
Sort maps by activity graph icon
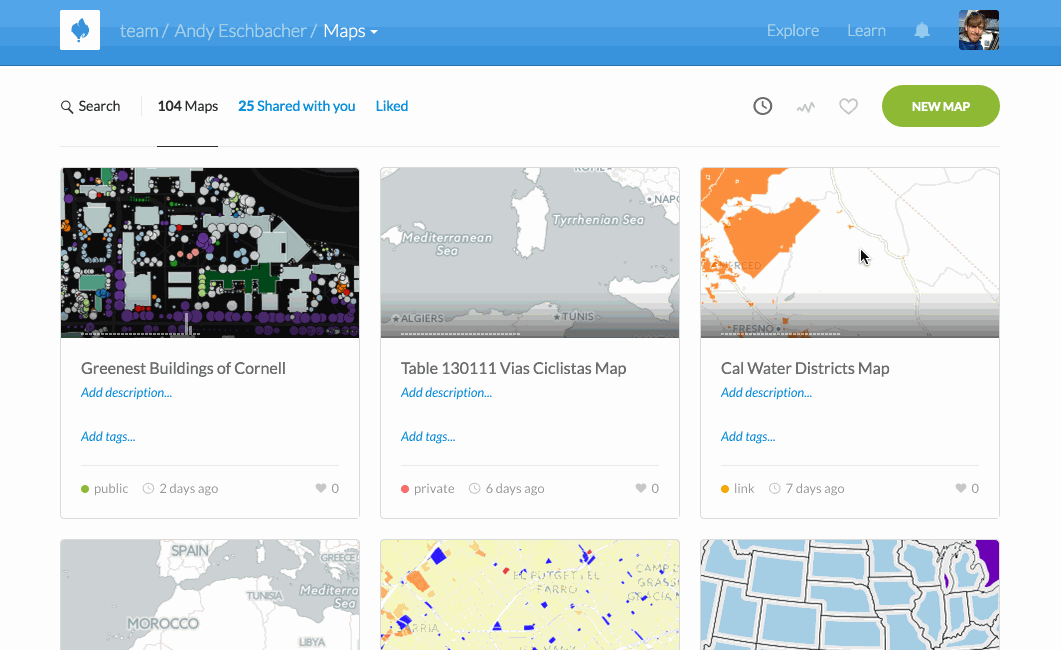point(805,106)
